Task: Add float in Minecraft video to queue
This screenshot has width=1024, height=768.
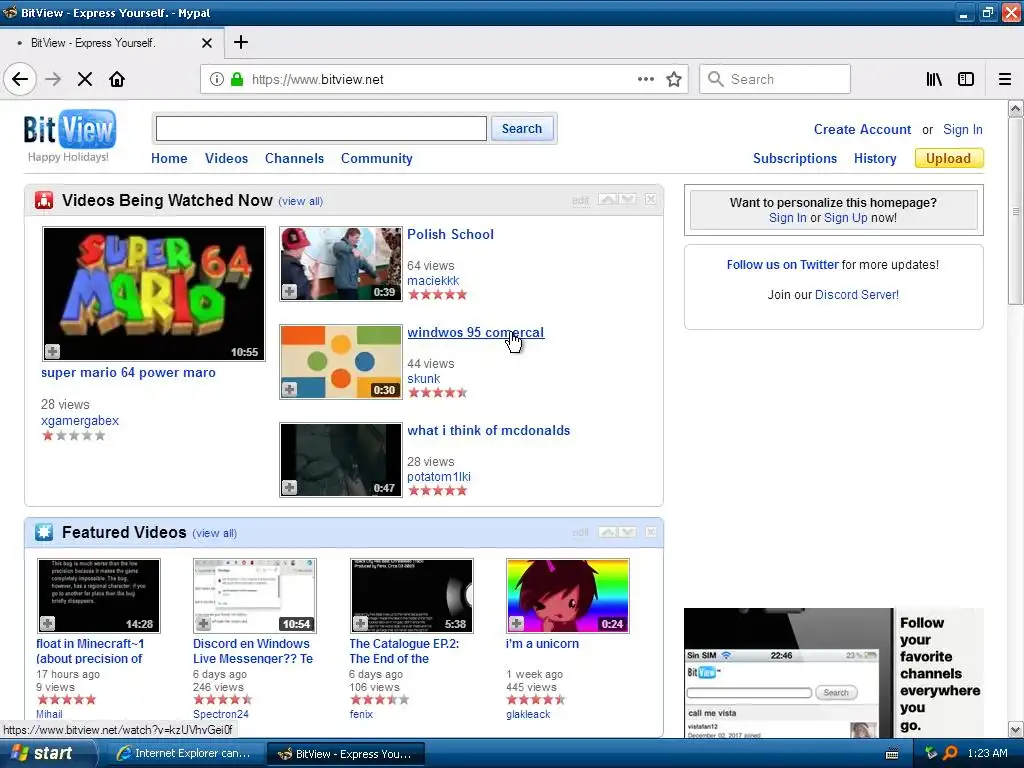Action: pos(47,623)
